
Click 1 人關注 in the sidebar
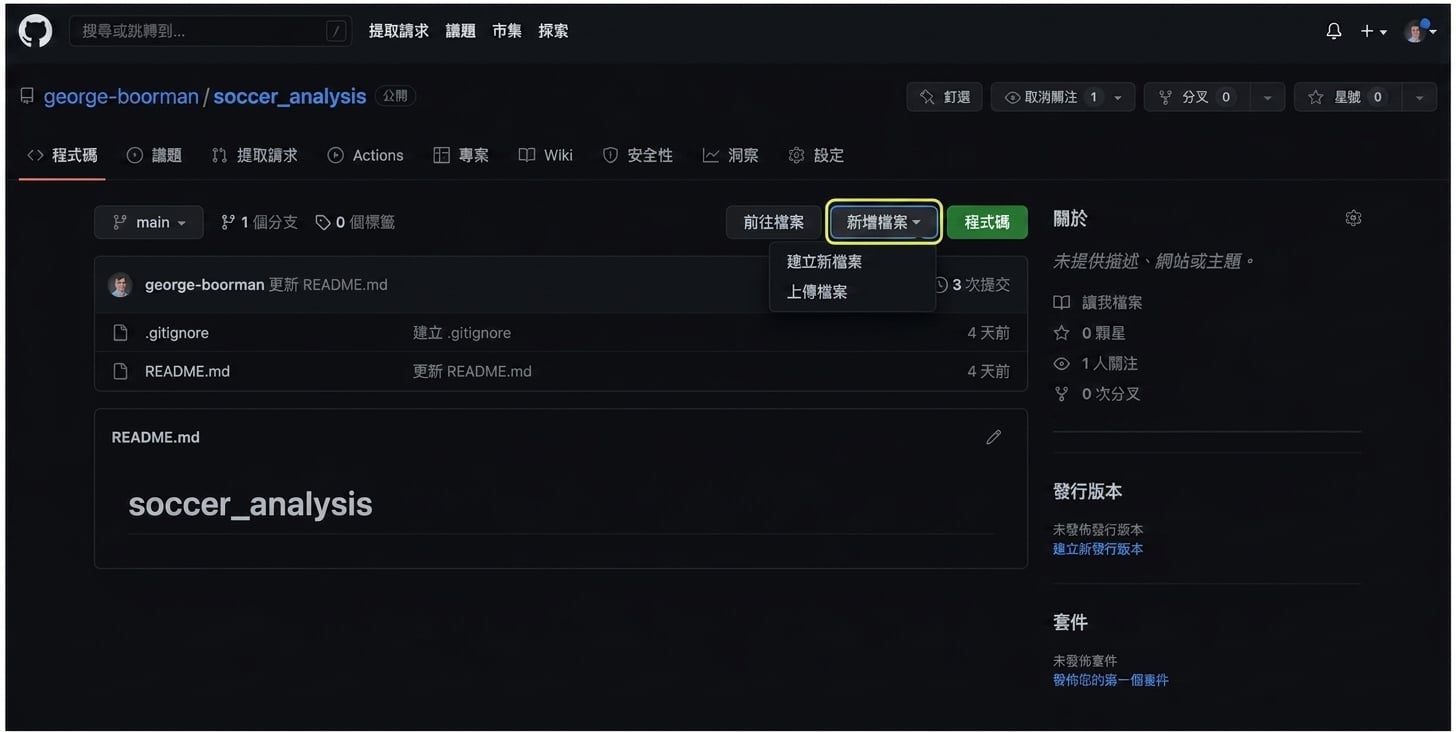[x=1109, y=363]
